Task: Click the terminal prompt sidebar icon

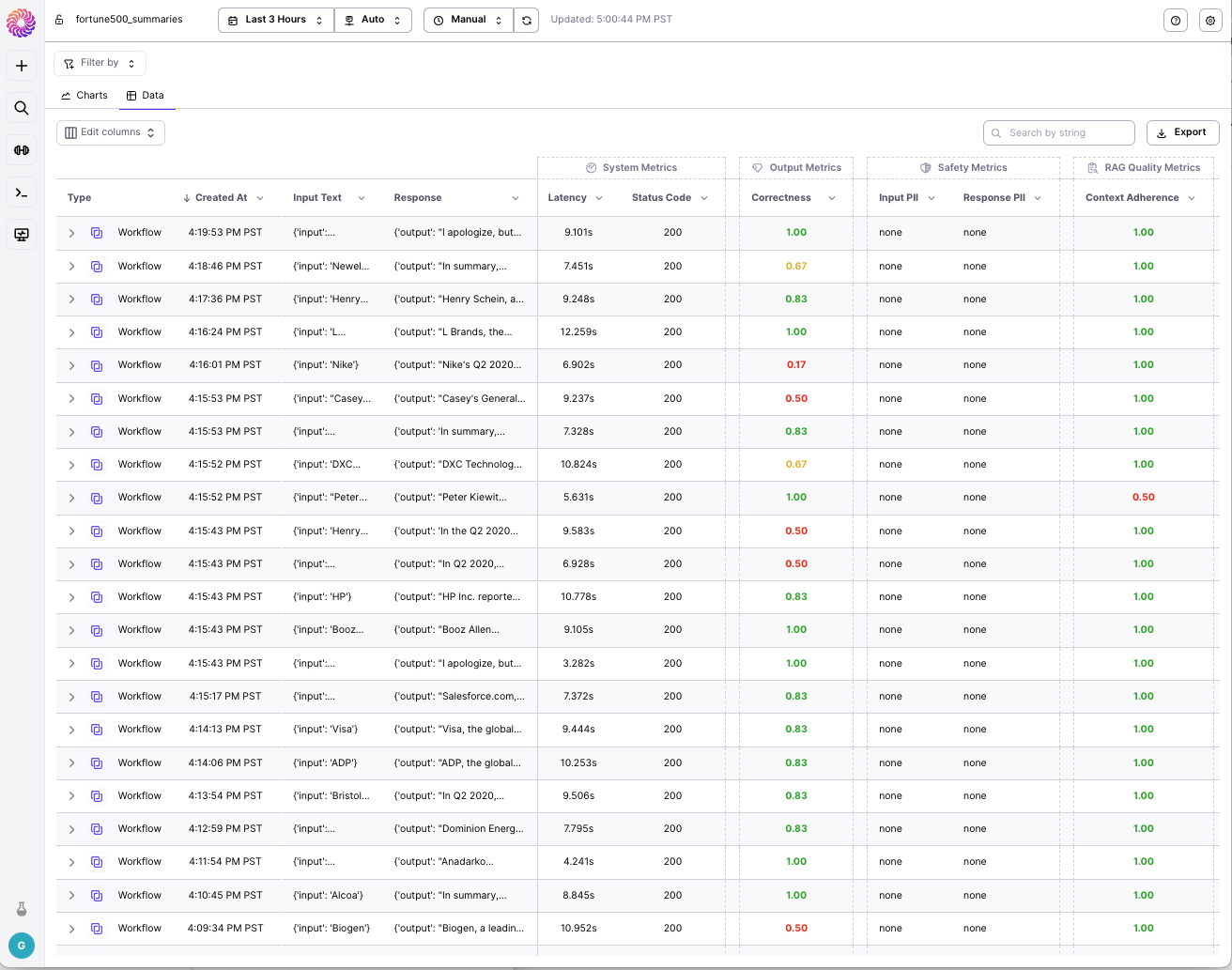Action: coord(22,192)
